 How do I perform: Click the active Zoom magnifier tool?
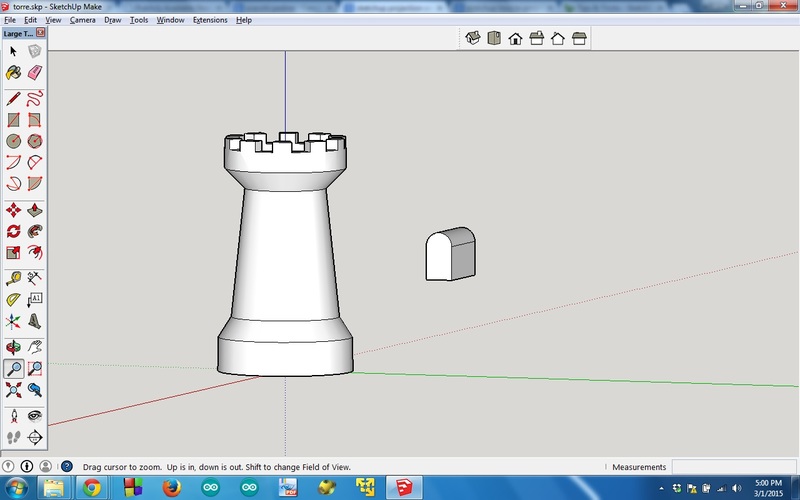(13, 368)
